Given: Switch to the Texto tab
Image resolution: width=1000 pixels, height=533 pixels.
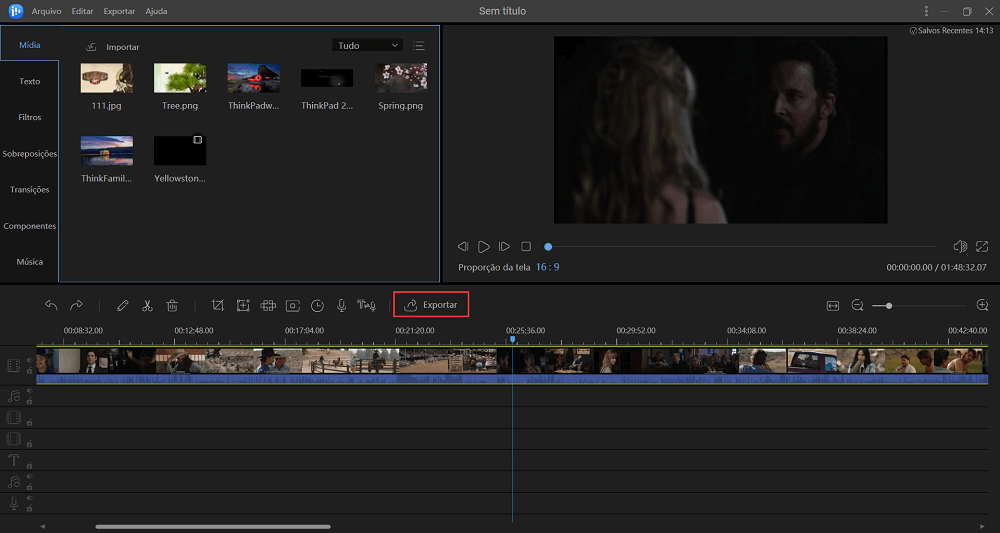Looking at the screenshot, I should pos(29,81).
